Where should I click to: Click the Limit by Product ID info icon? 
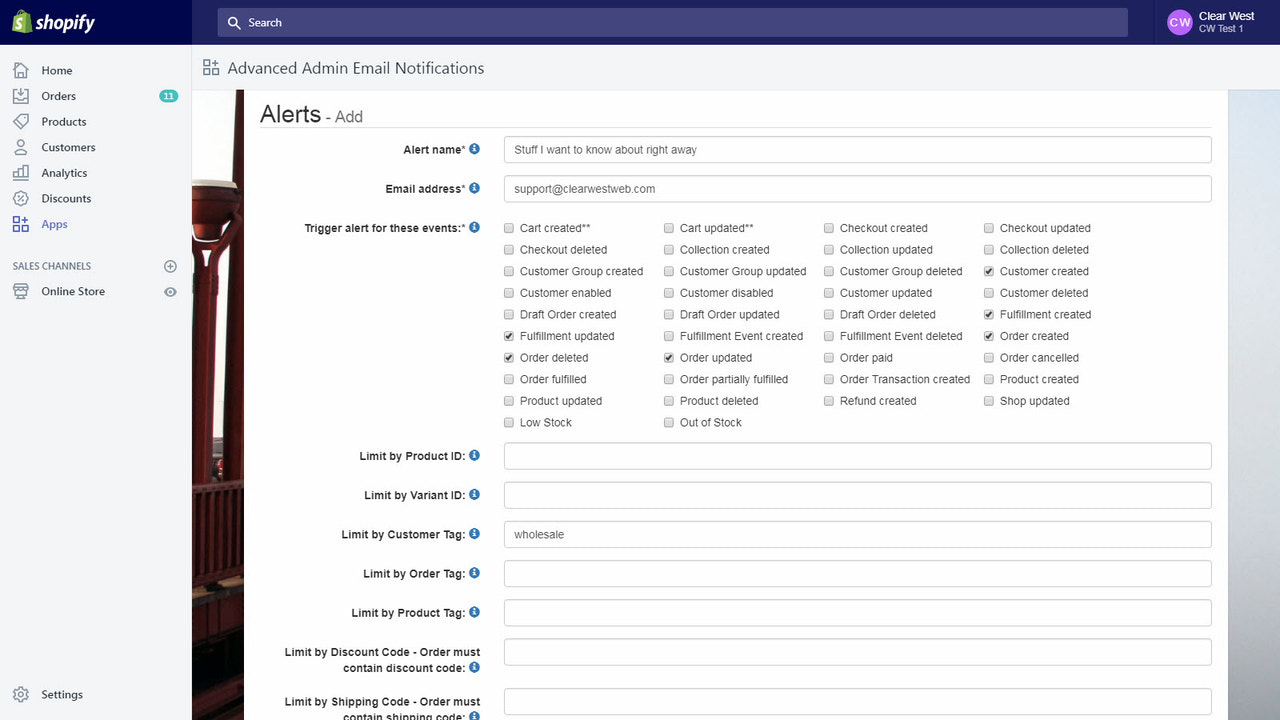pyautogui.click(x=475, y=455)
